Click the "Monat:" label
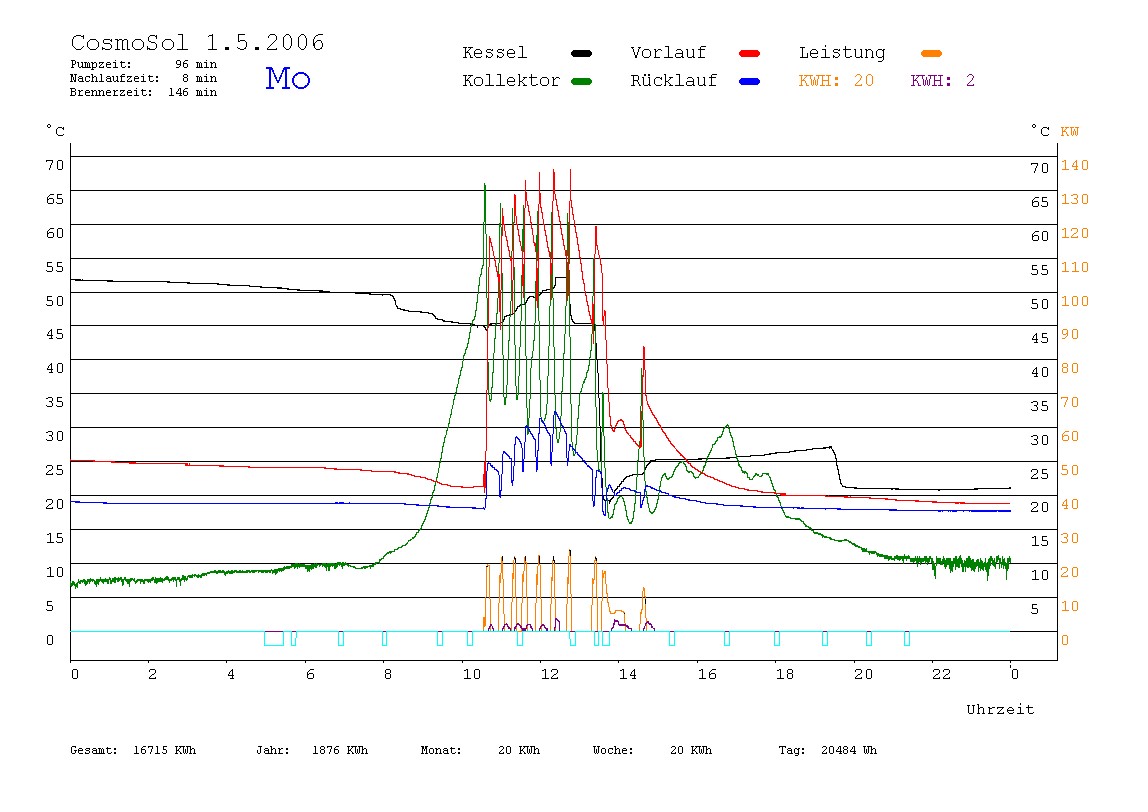1148x812 pixels. (441, 750)
